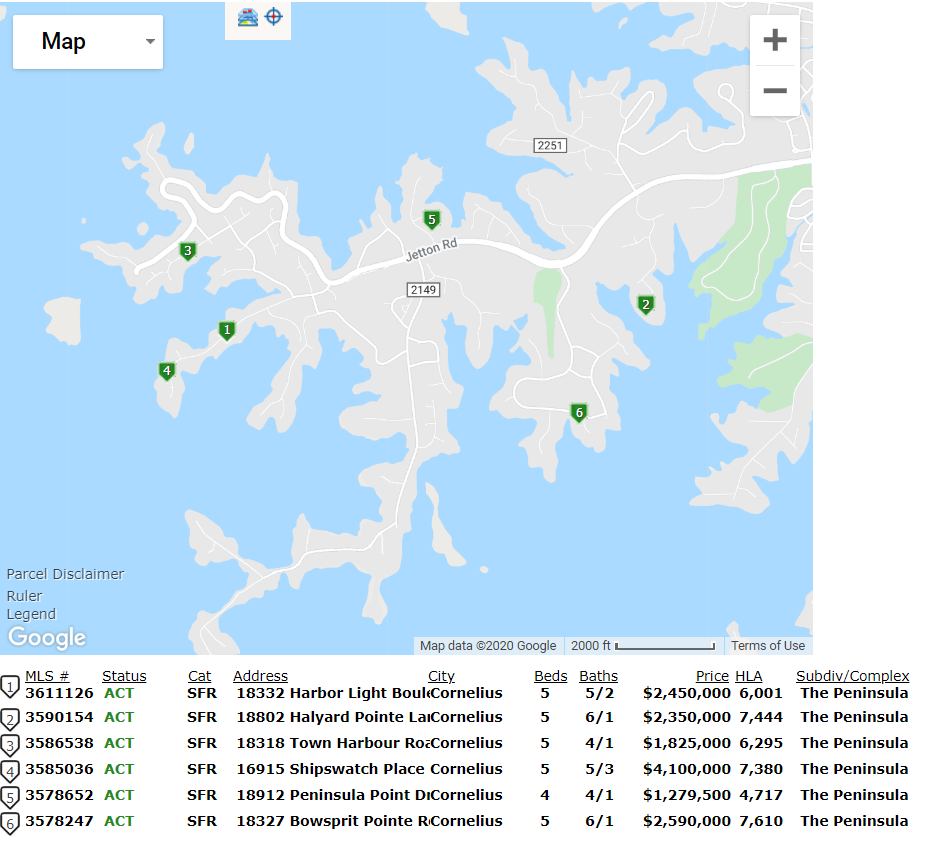
Task: Activate the Ruler tool
Action: coord(24,596)
